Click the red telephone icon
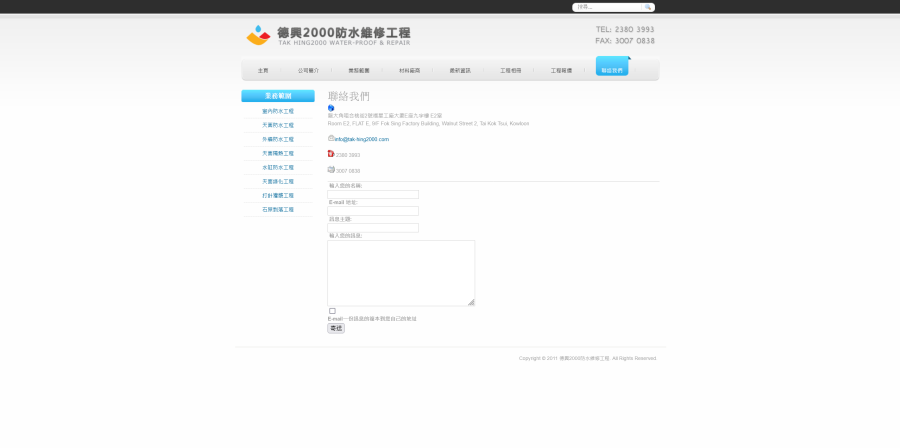The width and height of the screenshot is (900, 448). tap(331, 154)
